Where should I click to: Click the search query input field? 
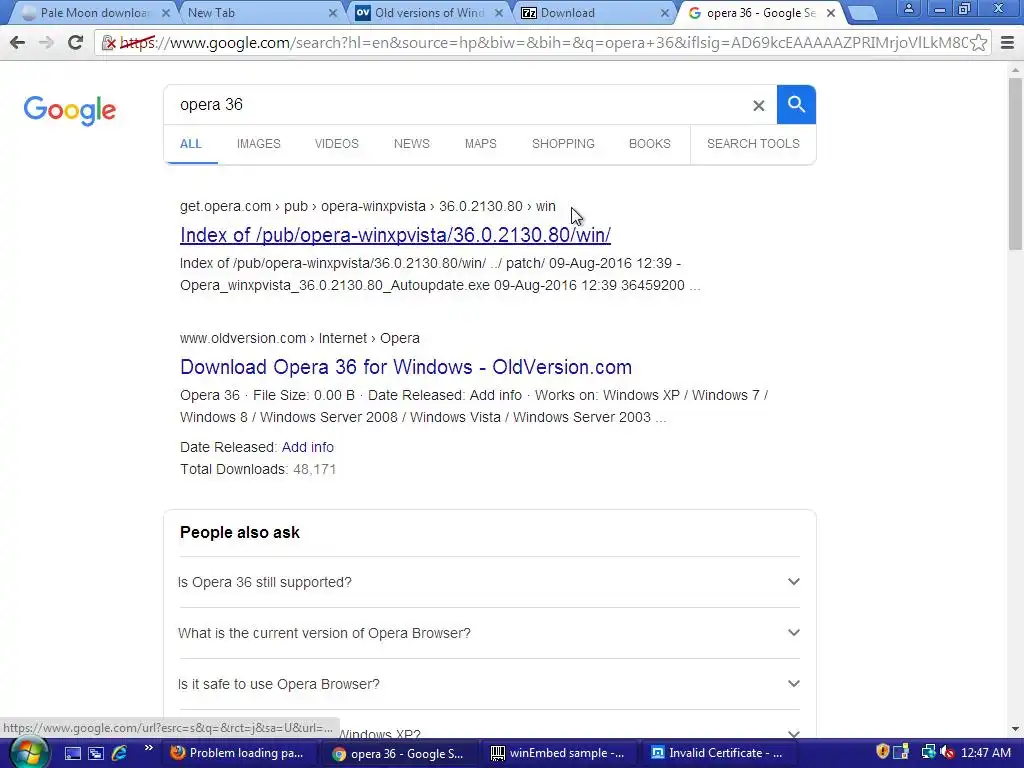pos(457,104)
